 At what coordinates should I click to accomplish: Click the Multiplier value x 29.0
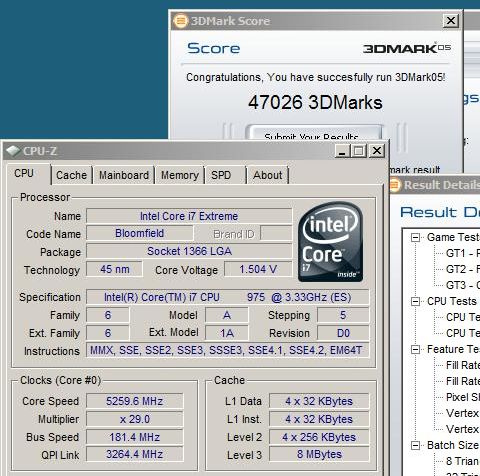(135, 419)
